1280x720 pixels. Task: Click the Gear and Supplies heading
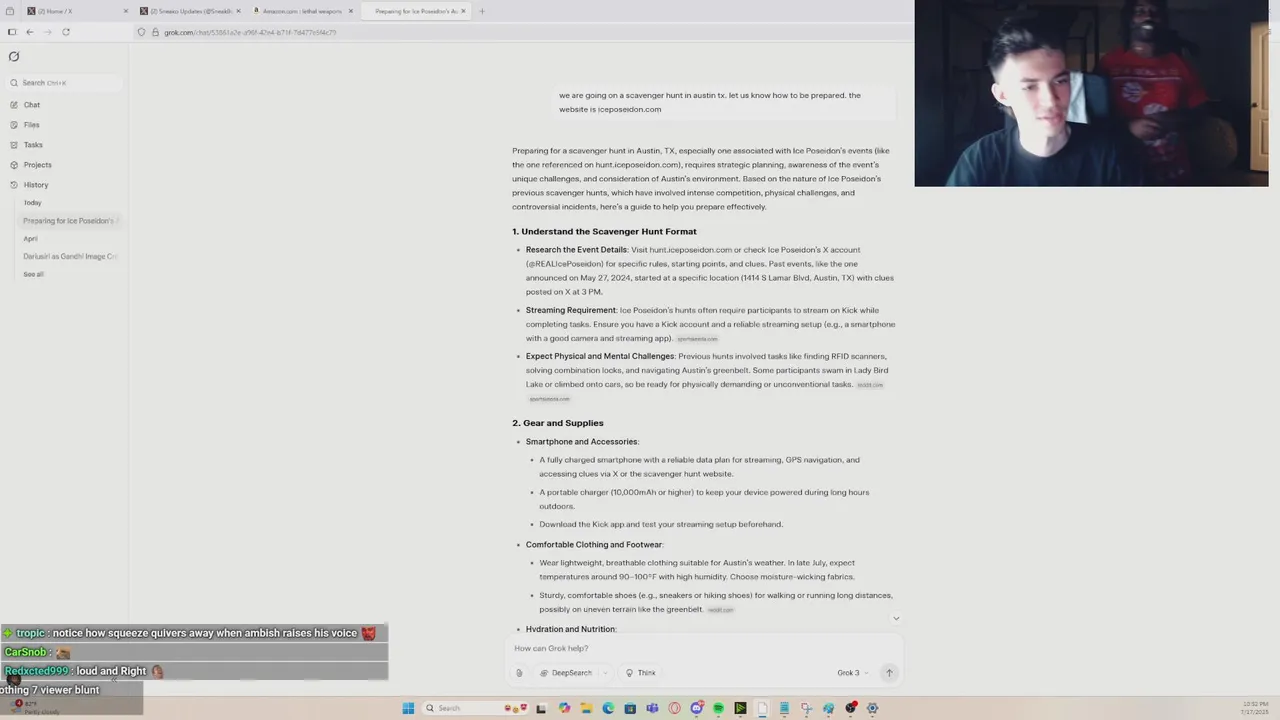point(558,423)
